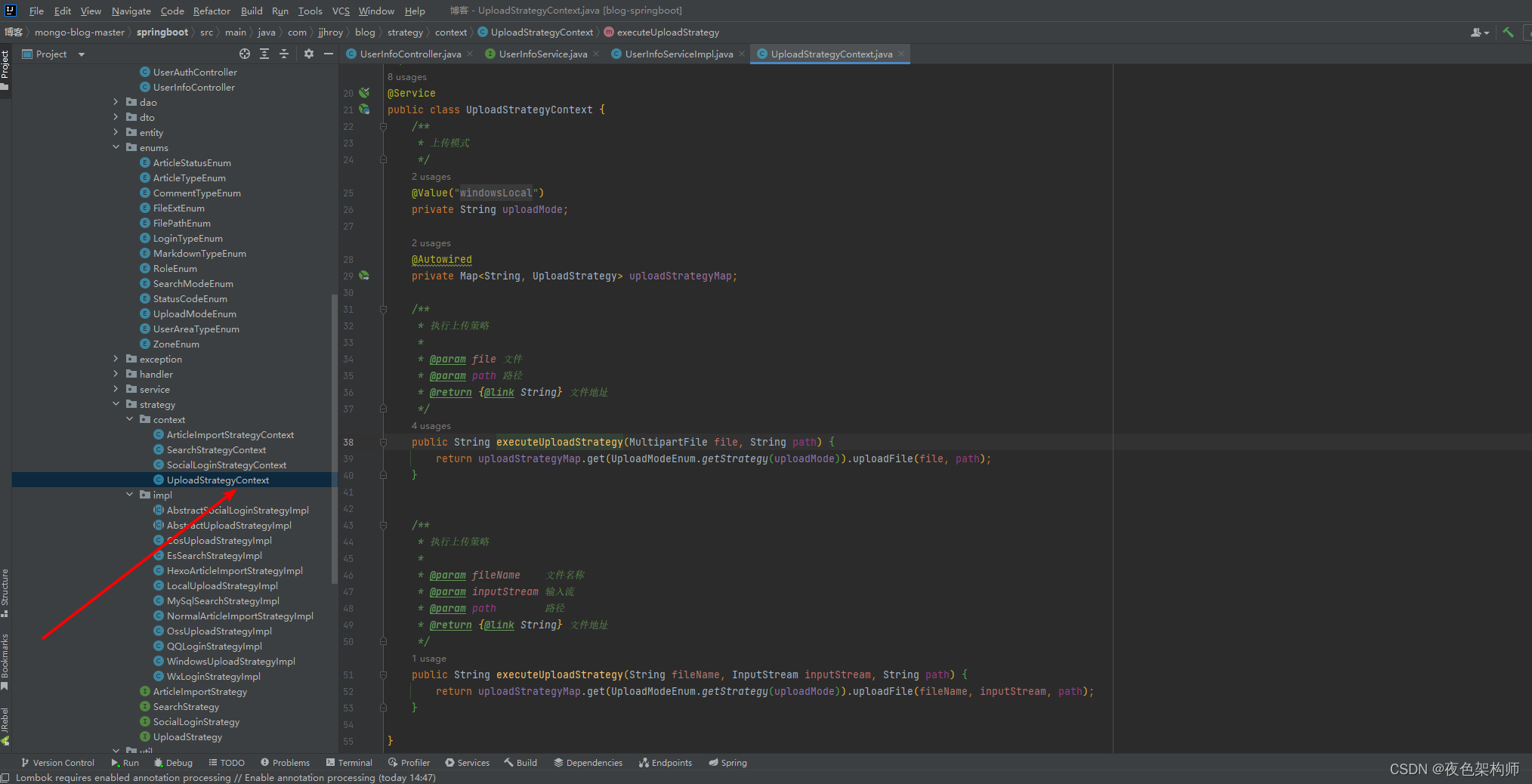The height and width of the screenshot is (784, 1532).
Task: Toggle the Bookmarks tool window sidebar
Action: click(5, 660)
